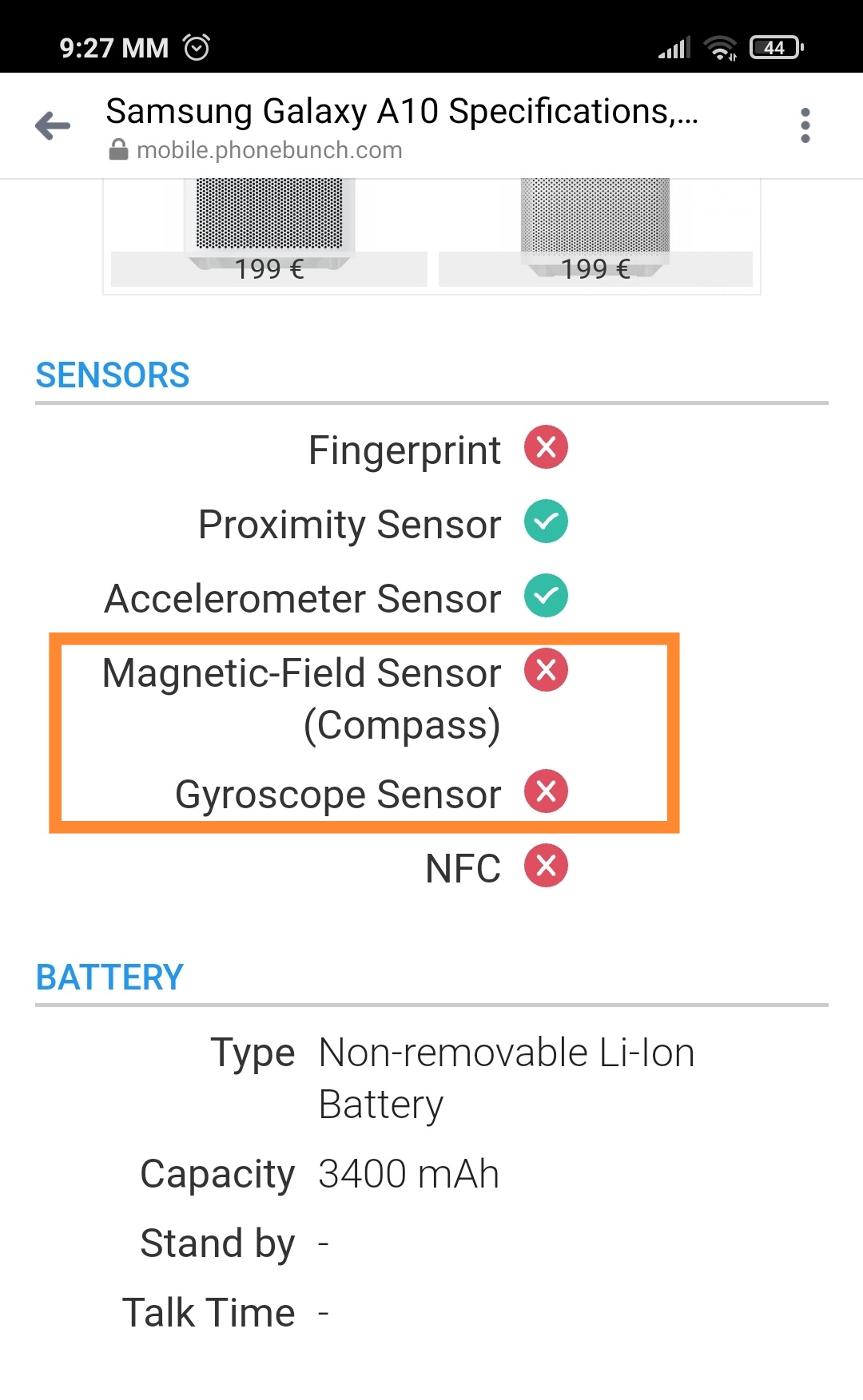The width and height of the screenshot is (863, 1400).
Task: Tap the 3400 mAh capacity value
Action: 408,1174
